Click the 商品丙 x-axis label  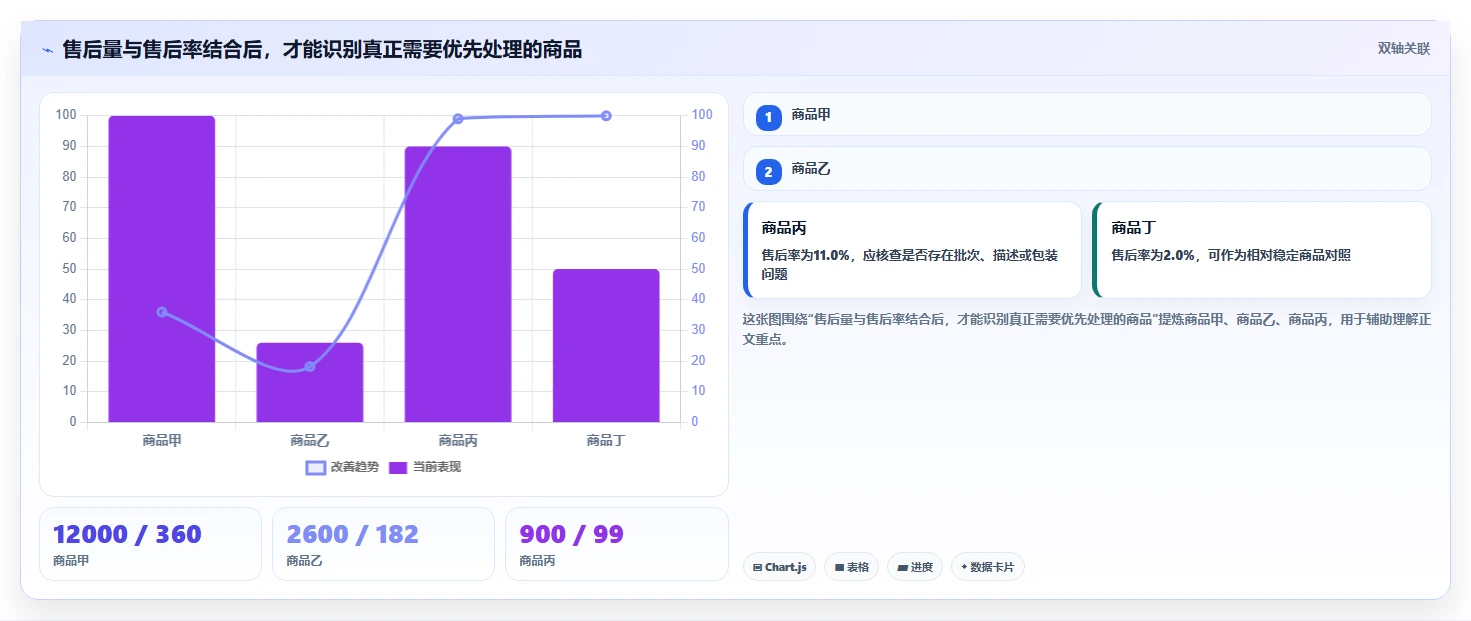458,440
